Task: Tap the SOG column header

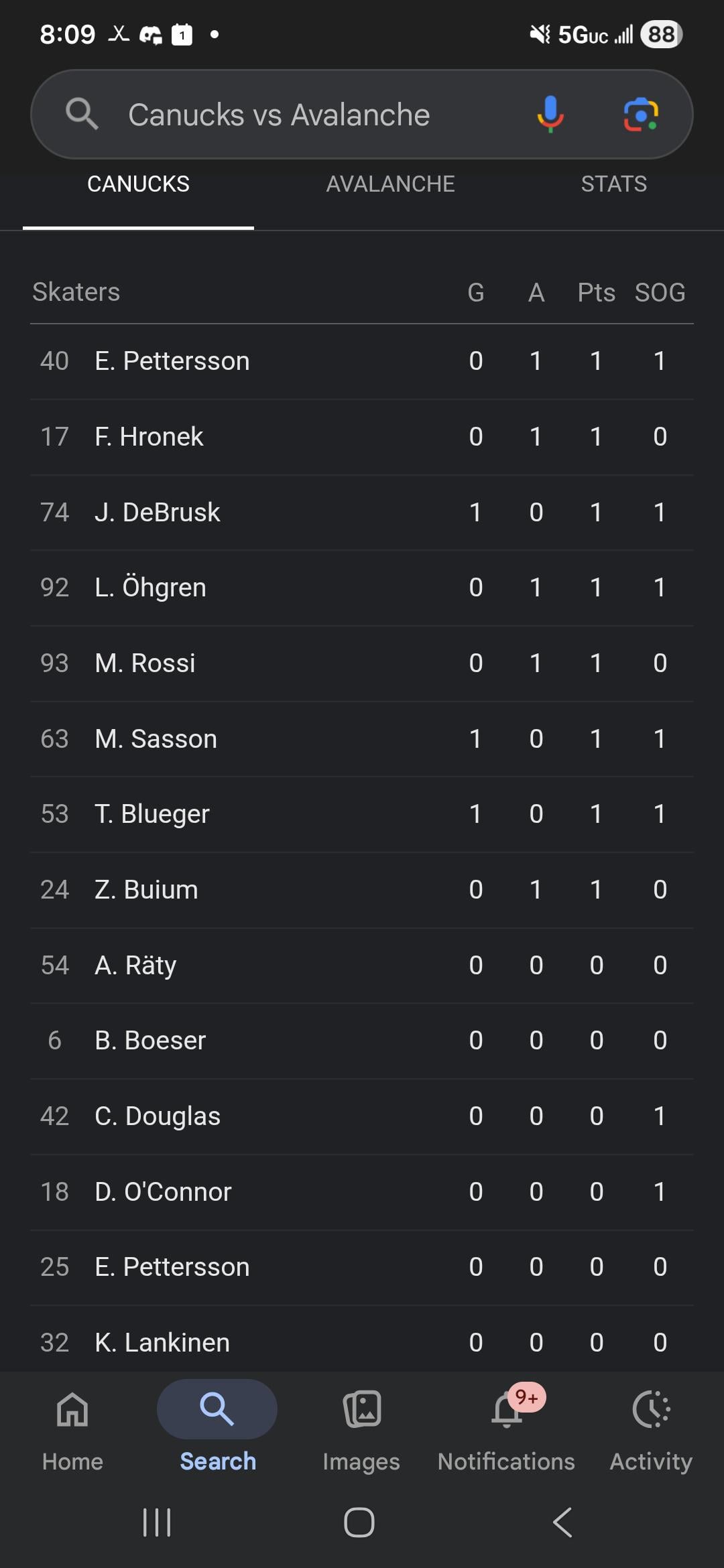Action: click(660, 293)
